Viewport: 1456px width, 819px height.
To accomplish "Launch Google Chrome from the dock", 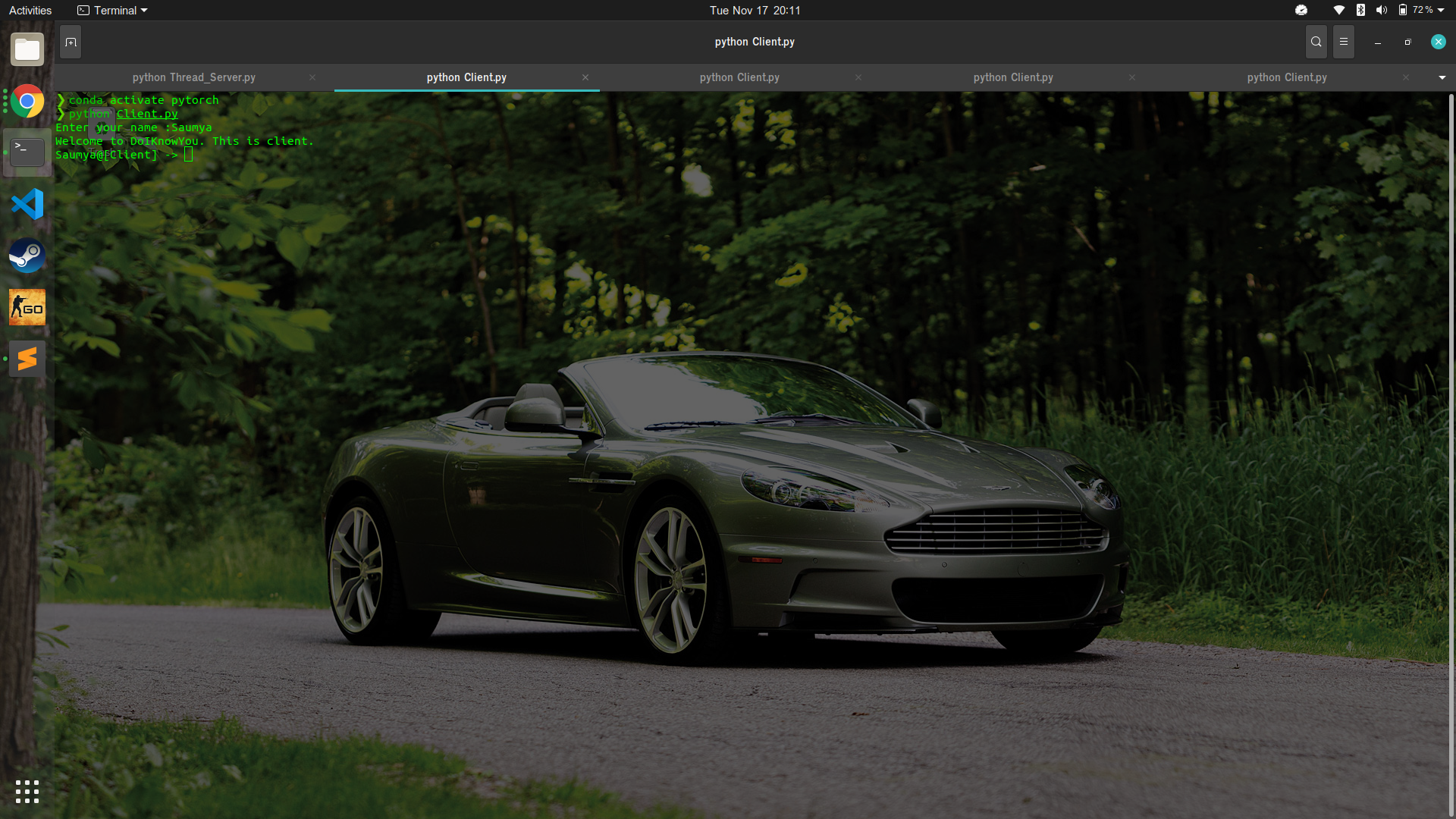I will point(27,101).
